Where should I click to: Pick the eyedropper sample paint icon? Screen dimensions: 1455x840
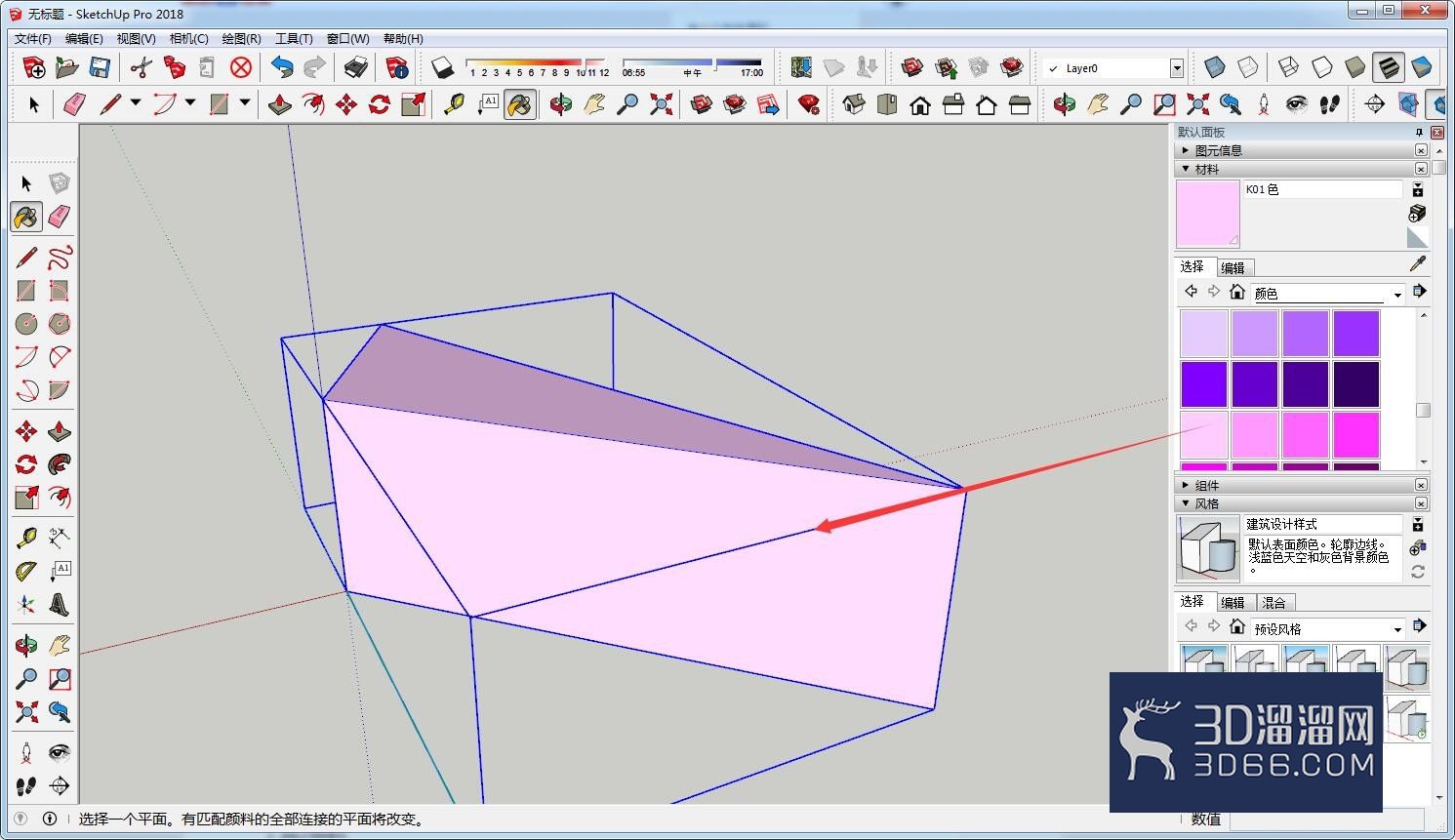coord(1418,264)
